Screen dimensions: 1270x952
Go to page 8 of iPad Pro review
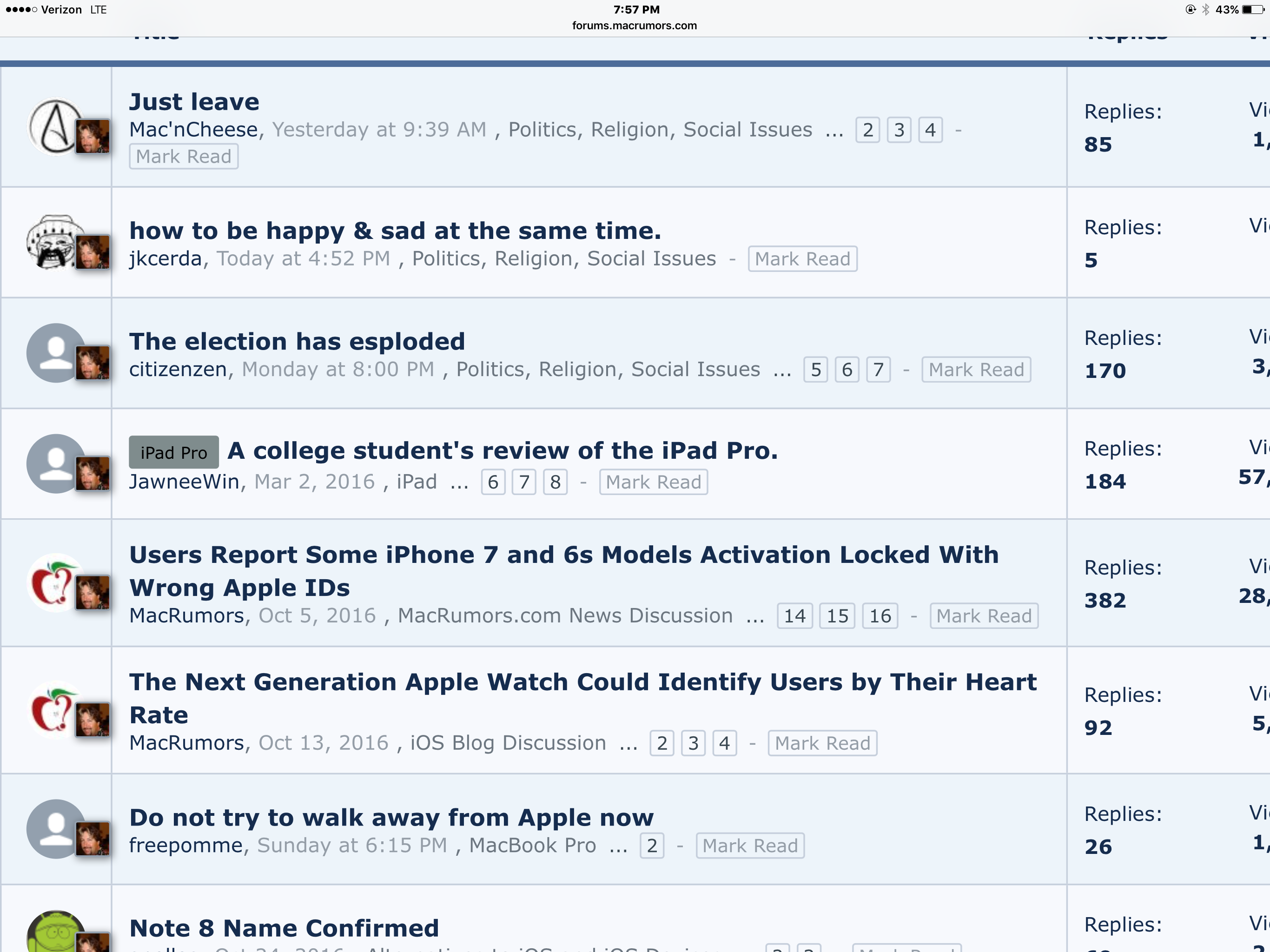(555, 483)
